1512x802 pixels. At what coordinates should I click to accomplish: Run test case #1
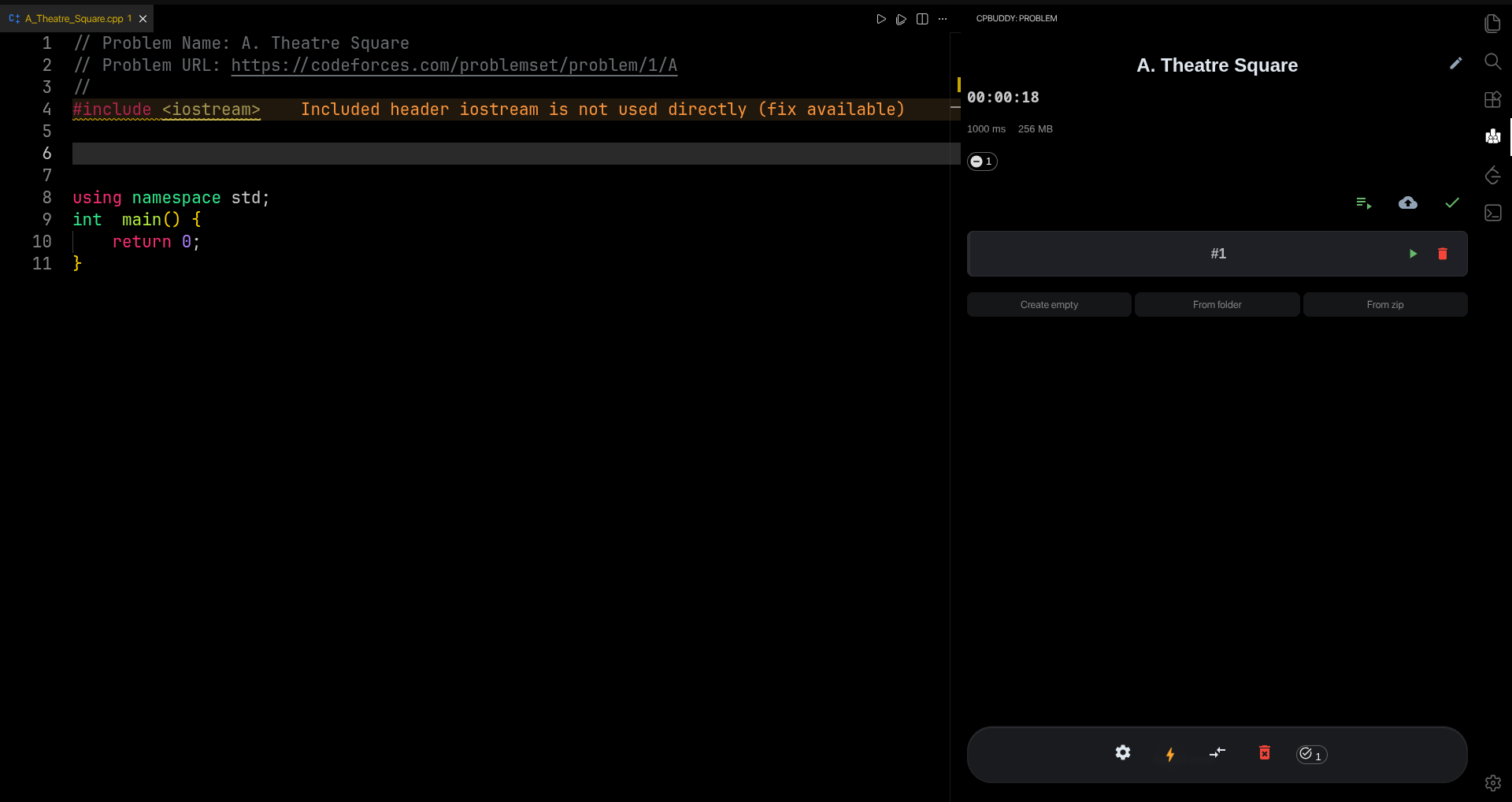1413,254
